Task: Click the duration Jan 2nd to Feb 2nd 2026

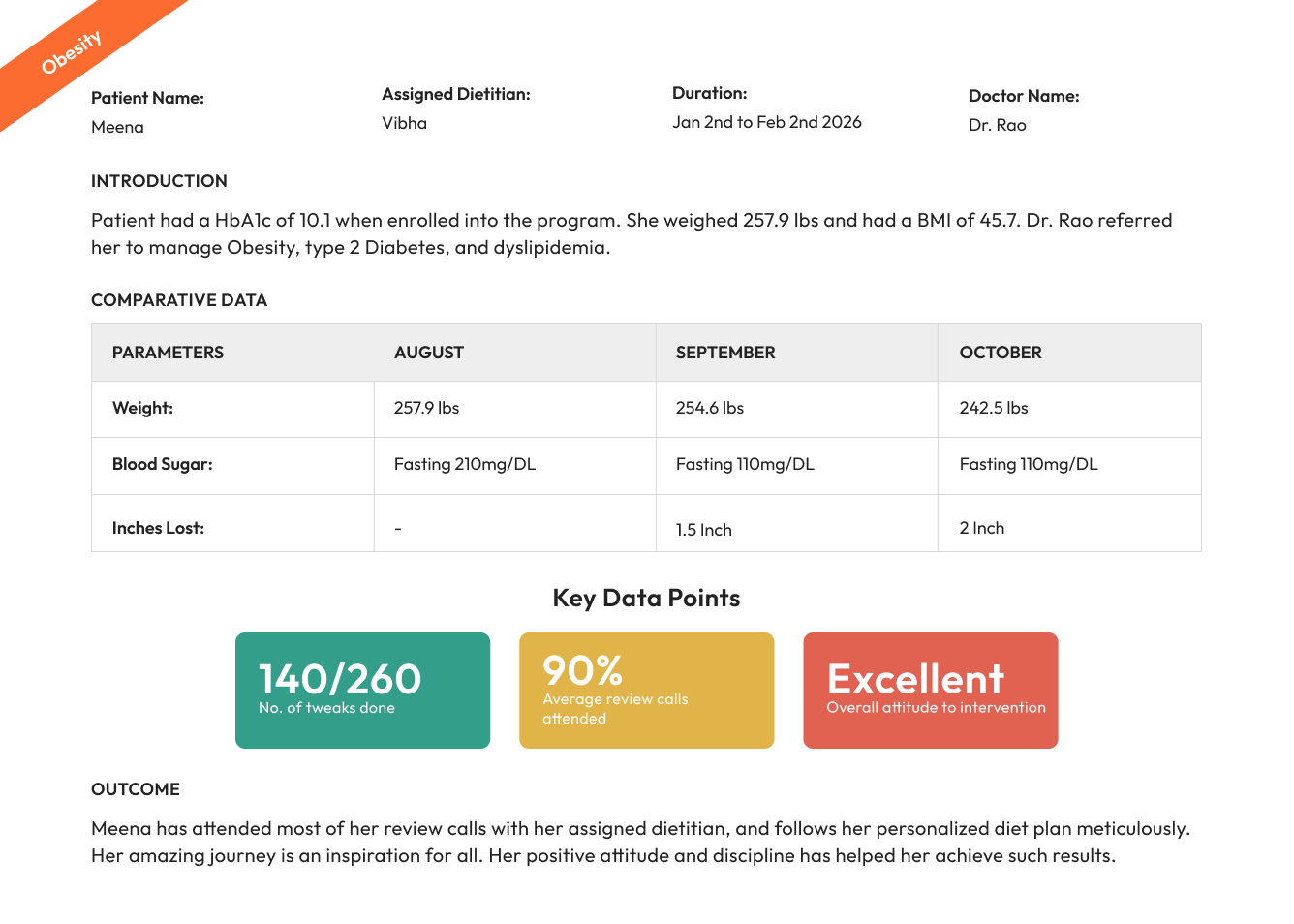Action: [x=767, y=122]
